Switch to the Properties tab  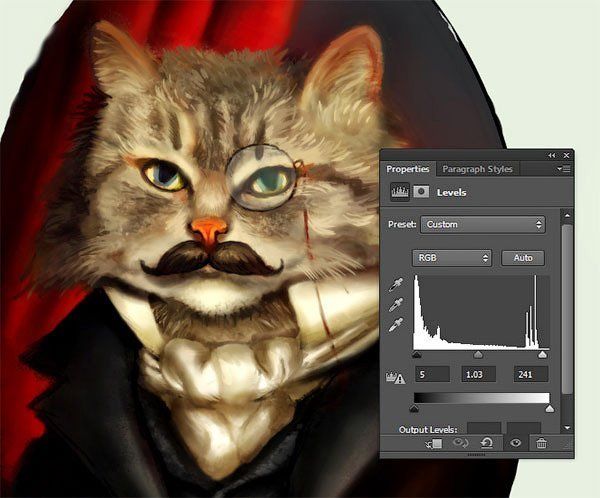pos(408,169)
